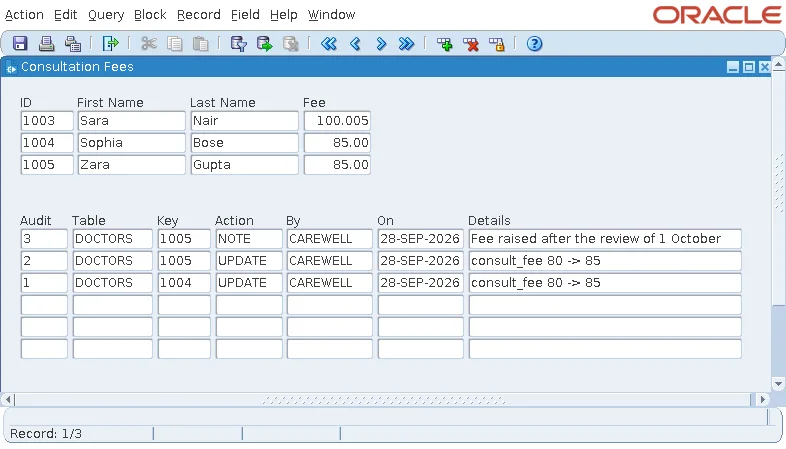Click the Key field in audit row 2
This screenshot has width=786, height=449.
point(184,261)
